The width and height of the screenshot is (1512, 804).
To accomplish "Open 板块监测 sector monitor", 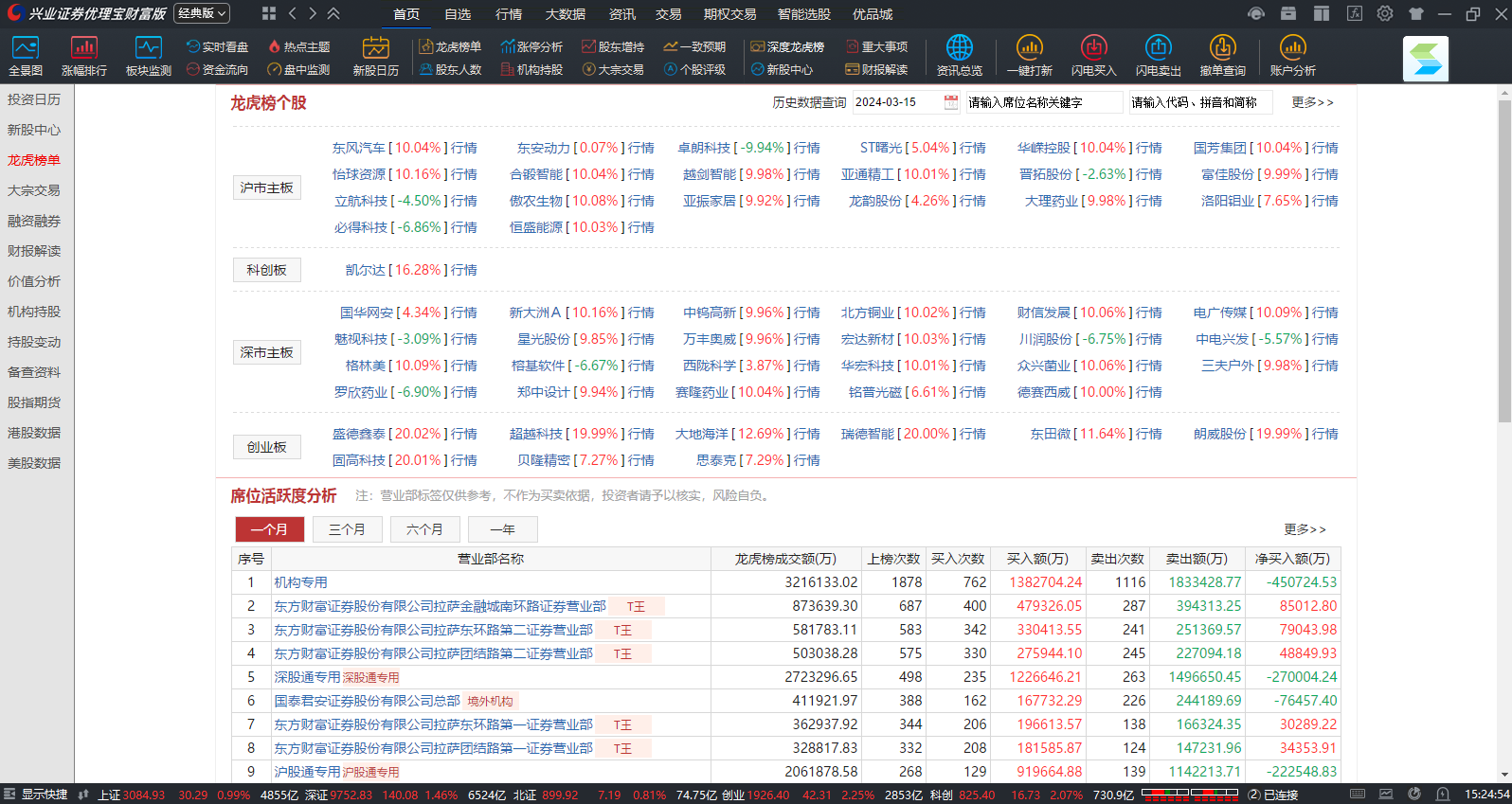I will click(149, 56).
